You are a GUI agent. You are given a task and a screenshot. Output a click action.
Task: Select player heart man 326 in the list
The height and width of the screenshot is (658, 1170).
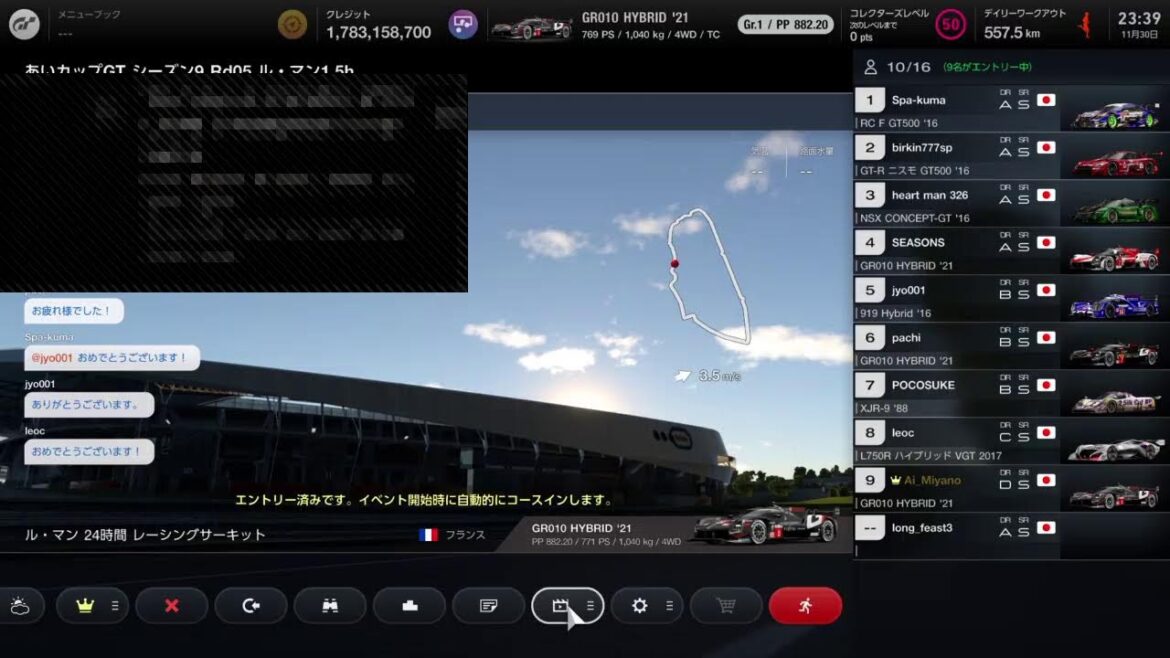(x=1012, y=204)
